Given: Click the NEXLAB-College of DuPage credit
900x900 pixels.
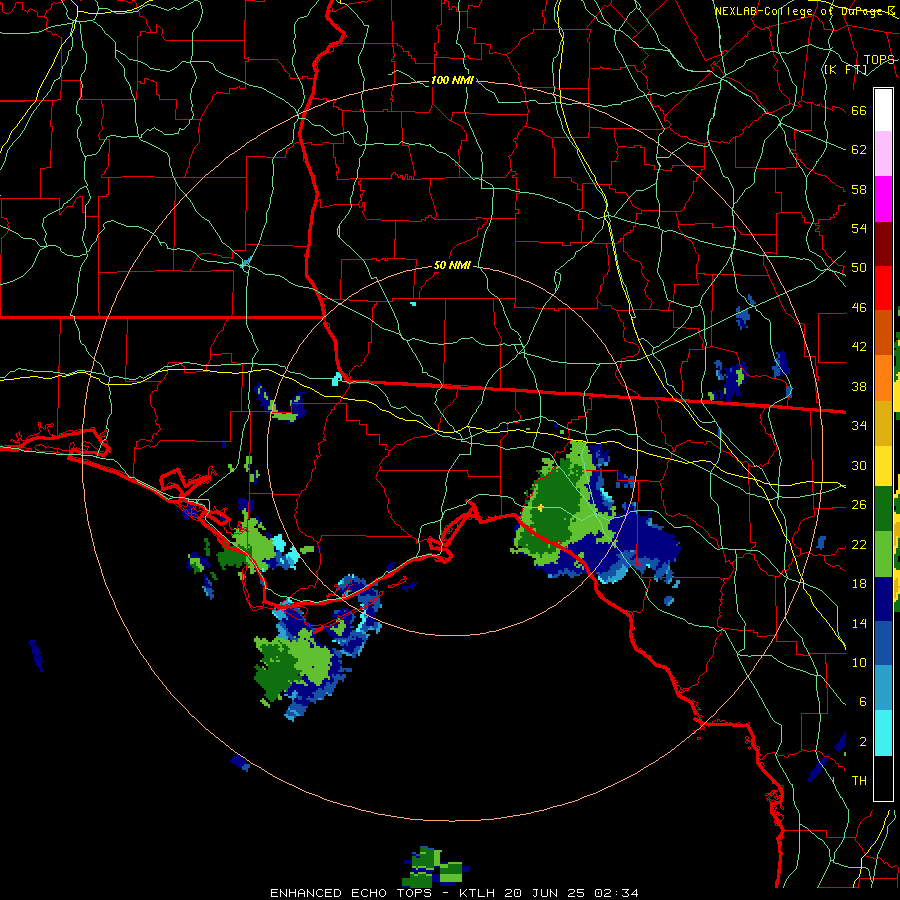Looking at the screenshot, I should pyautogui.click(x=805, y=11).
